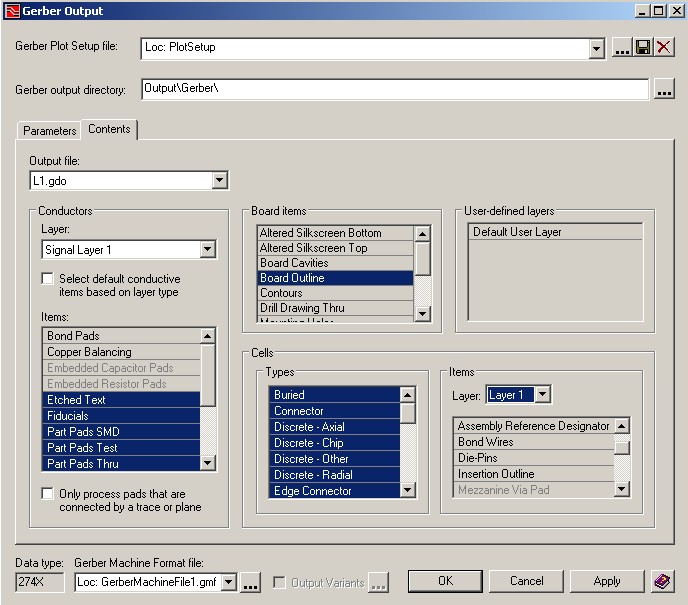Select Buried cell type
Viewport: 688px width, 605px height.
click(x=334, y=395)
